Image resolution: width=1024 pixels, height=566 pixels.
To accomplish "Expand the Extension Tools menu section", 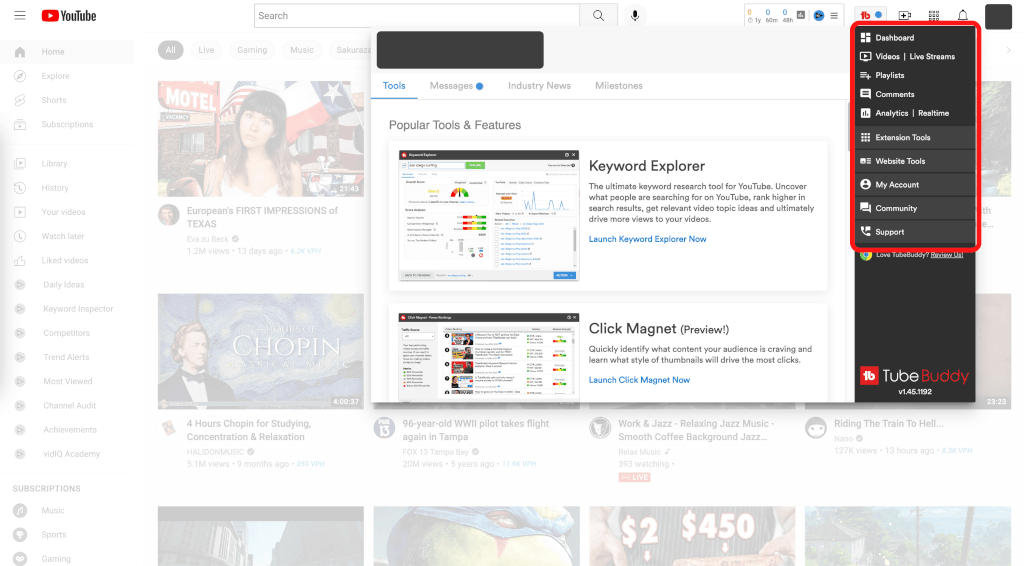I will pyautogui.click(x=902, y=138).
